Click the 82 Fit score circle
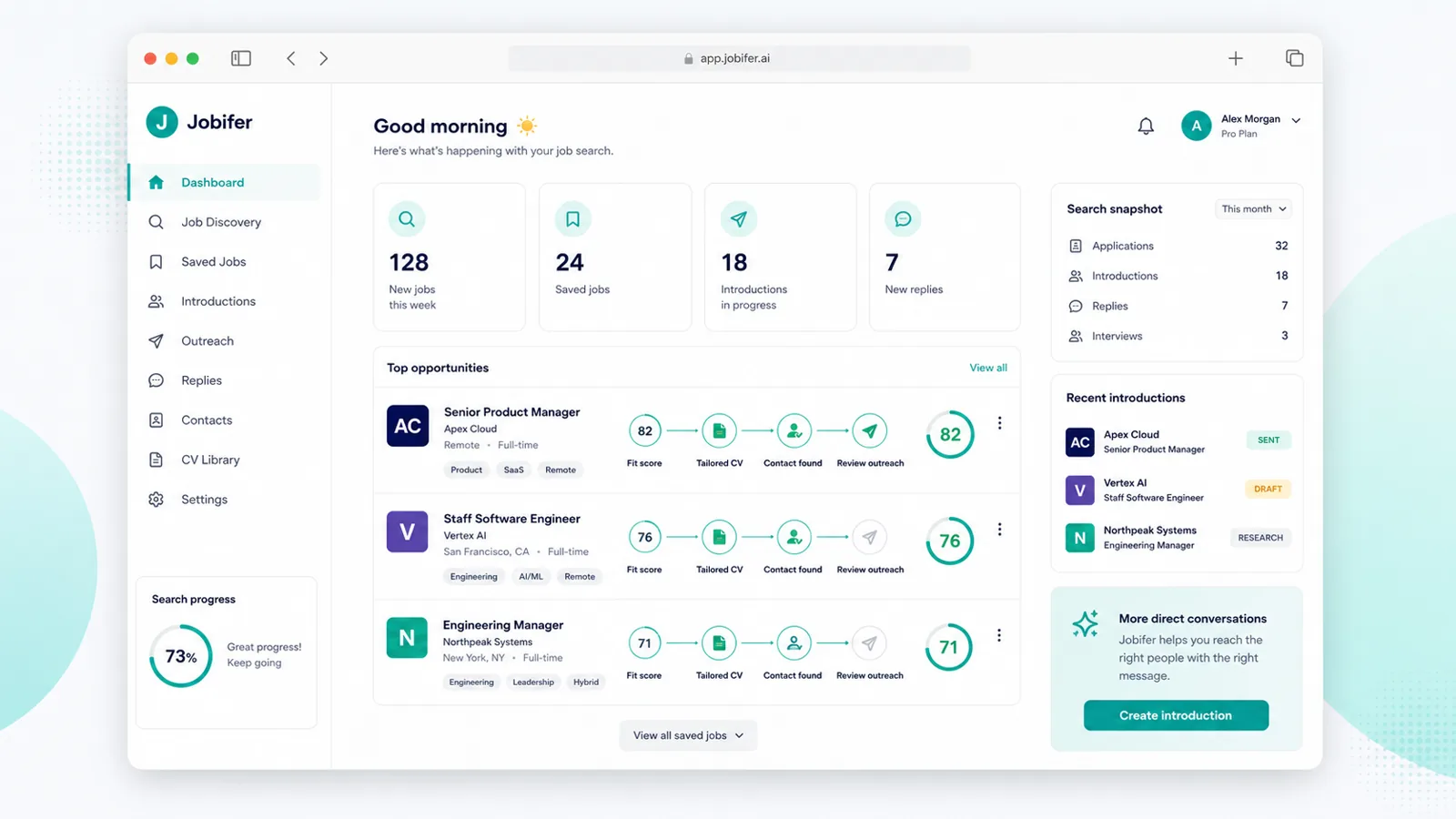The width and height of the screenshot is (1456, 819). pyautogui.click(x=644, y=430)
